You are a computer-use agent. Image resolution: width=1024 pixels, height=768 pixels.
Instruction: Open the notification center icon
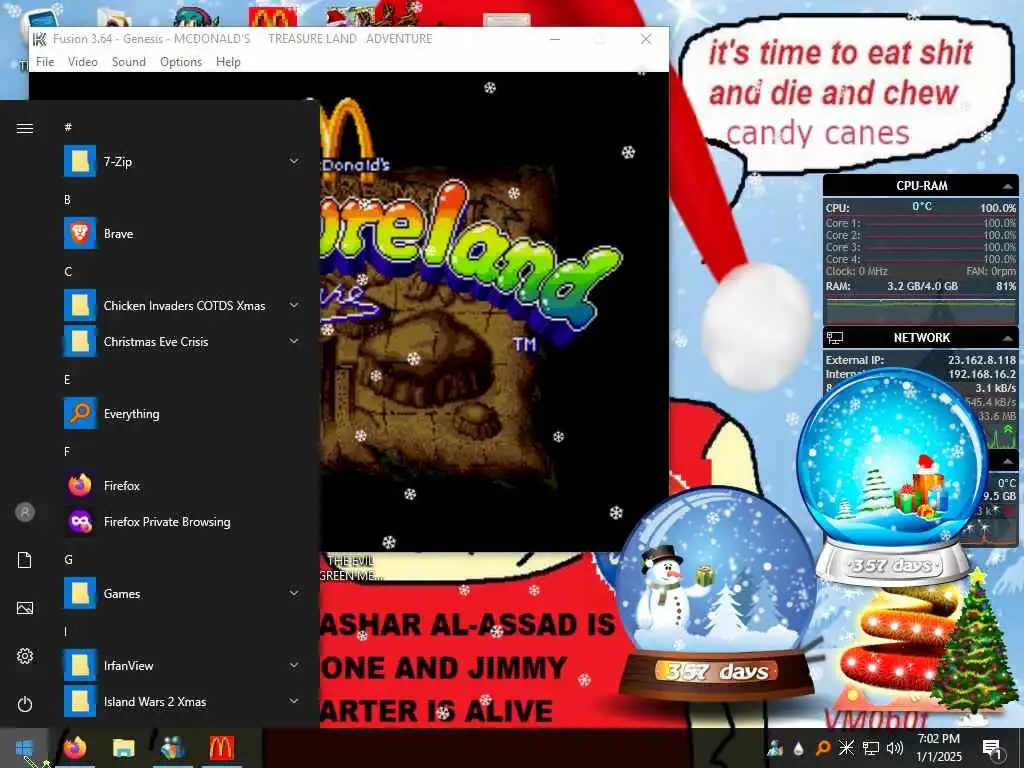point(992,749)
